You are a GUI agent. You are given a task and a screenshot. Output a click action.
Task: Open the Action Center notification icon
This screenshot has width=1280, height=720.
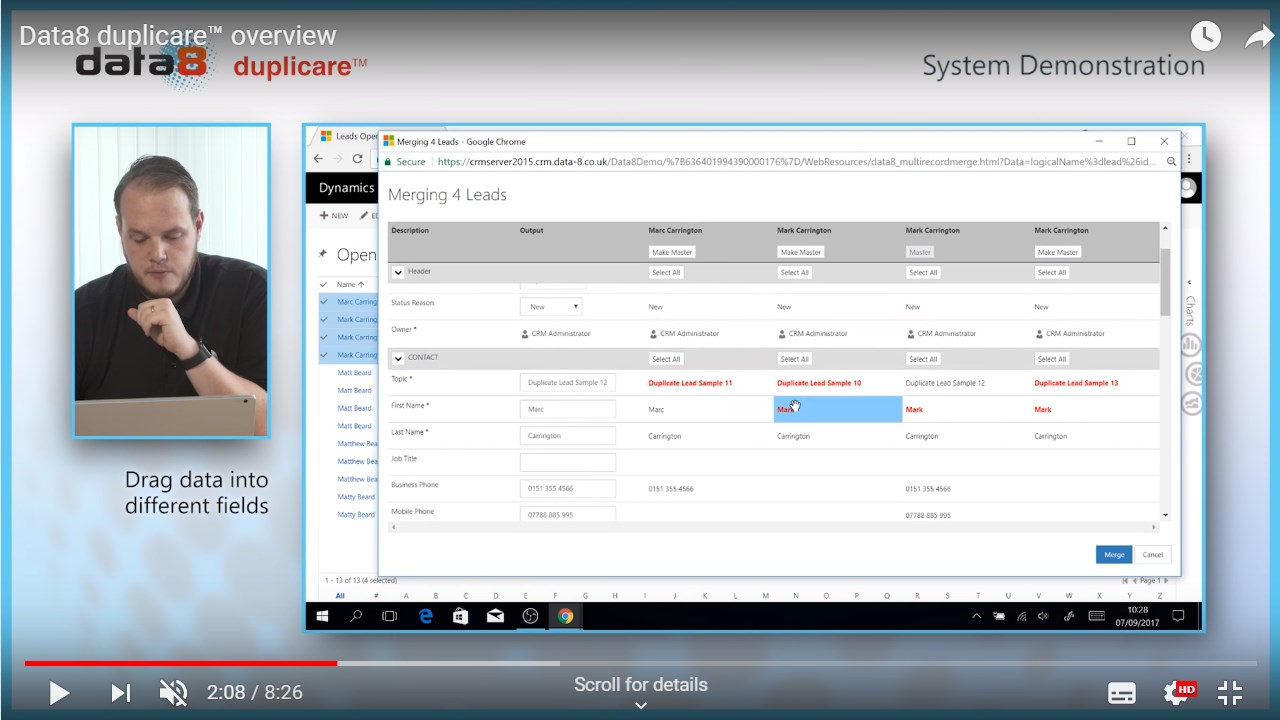(1178, 616)
